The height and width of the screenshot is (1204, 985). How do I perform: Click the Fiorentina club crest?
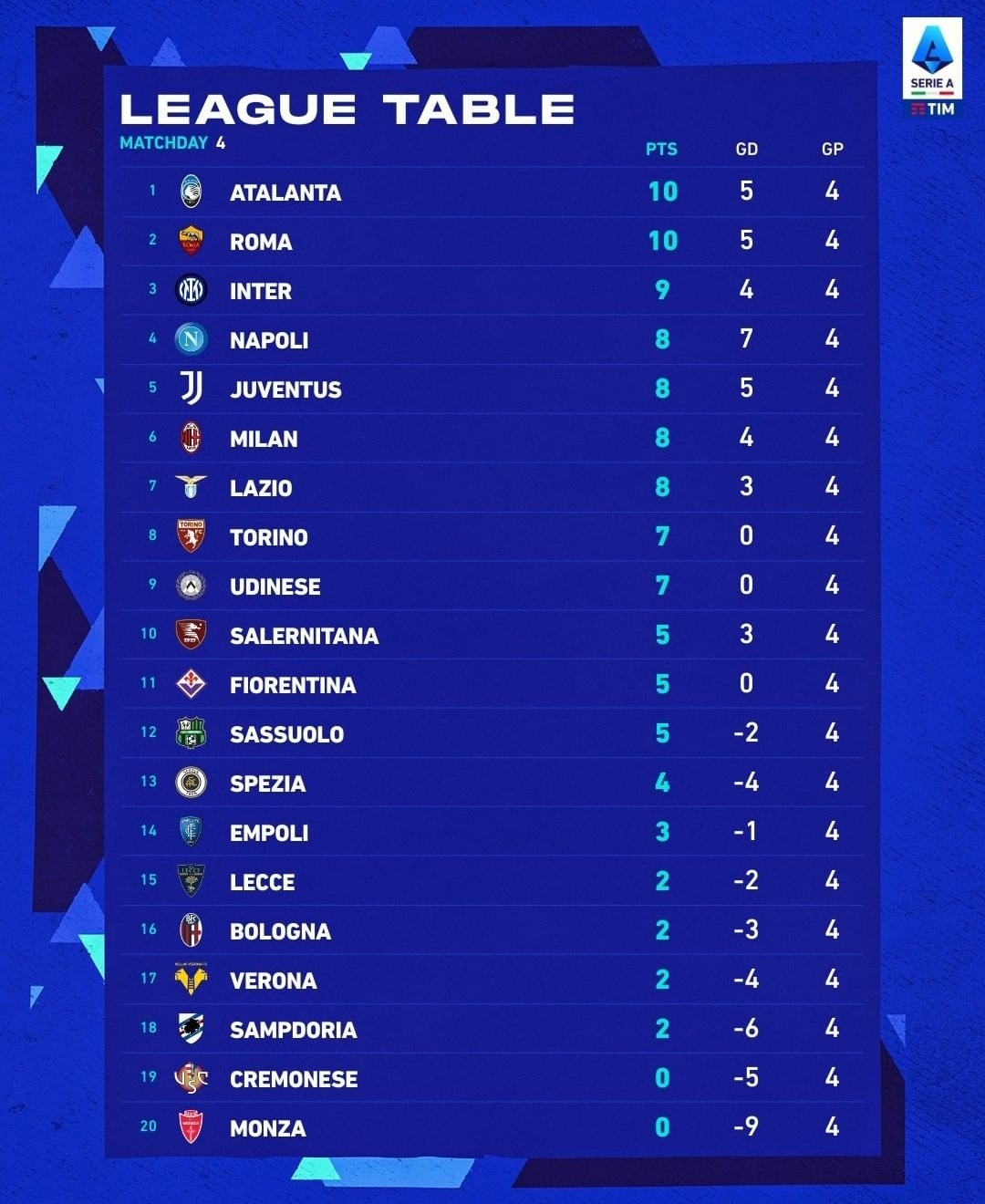click(x=191, y=684)
